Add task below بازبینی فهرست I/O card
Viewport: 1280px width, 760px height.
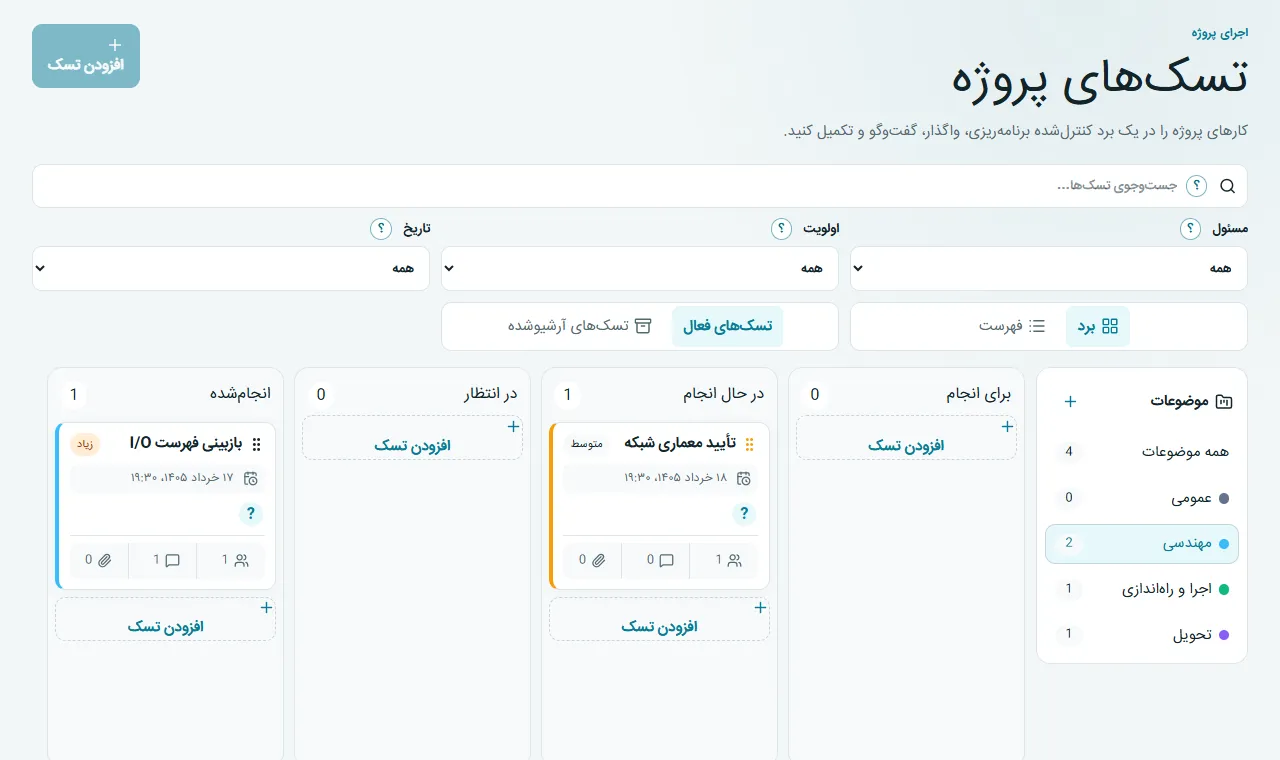click(x=165, y=619)
